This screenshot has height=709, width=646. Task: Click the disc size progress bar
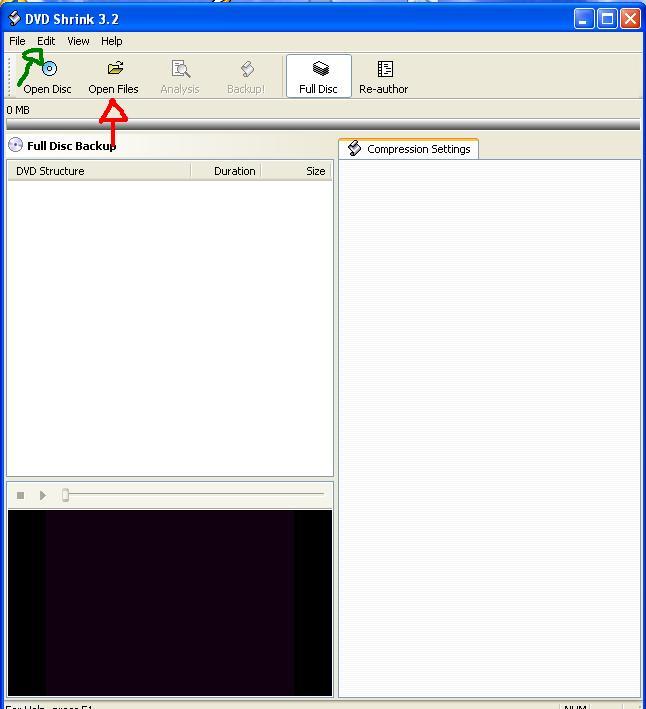[323, 124]
